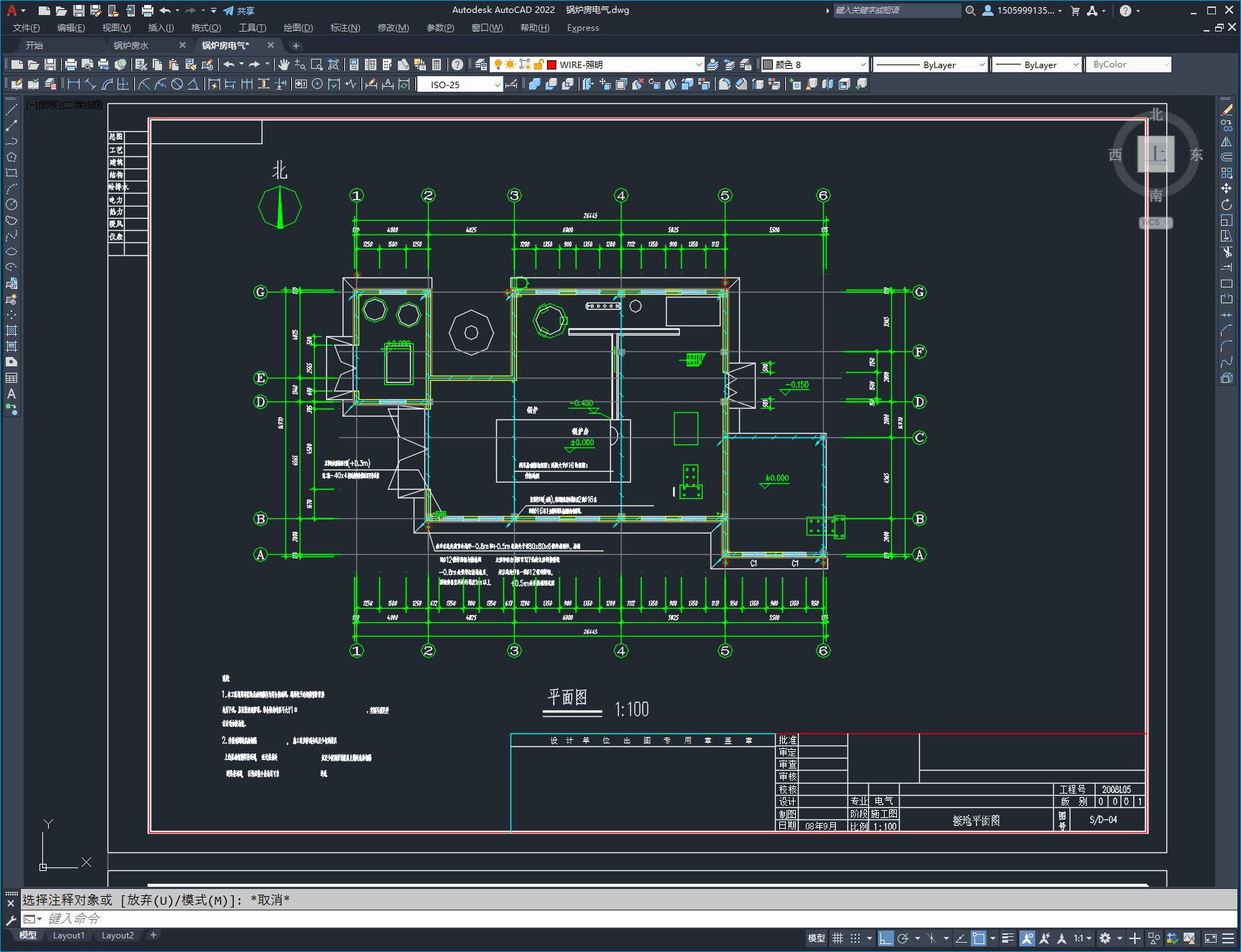Click the new drawing tab plus button
Viewport: 1241px width, 952px height.
(296, 45)
